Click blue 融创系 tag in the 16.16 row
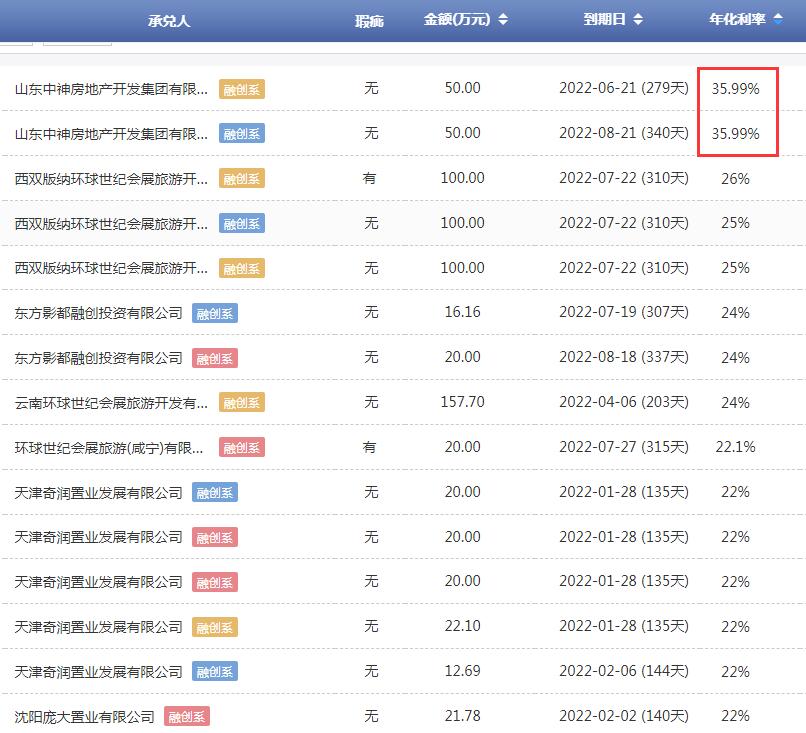This screenshot has height=733, width=806. [215, 313]
